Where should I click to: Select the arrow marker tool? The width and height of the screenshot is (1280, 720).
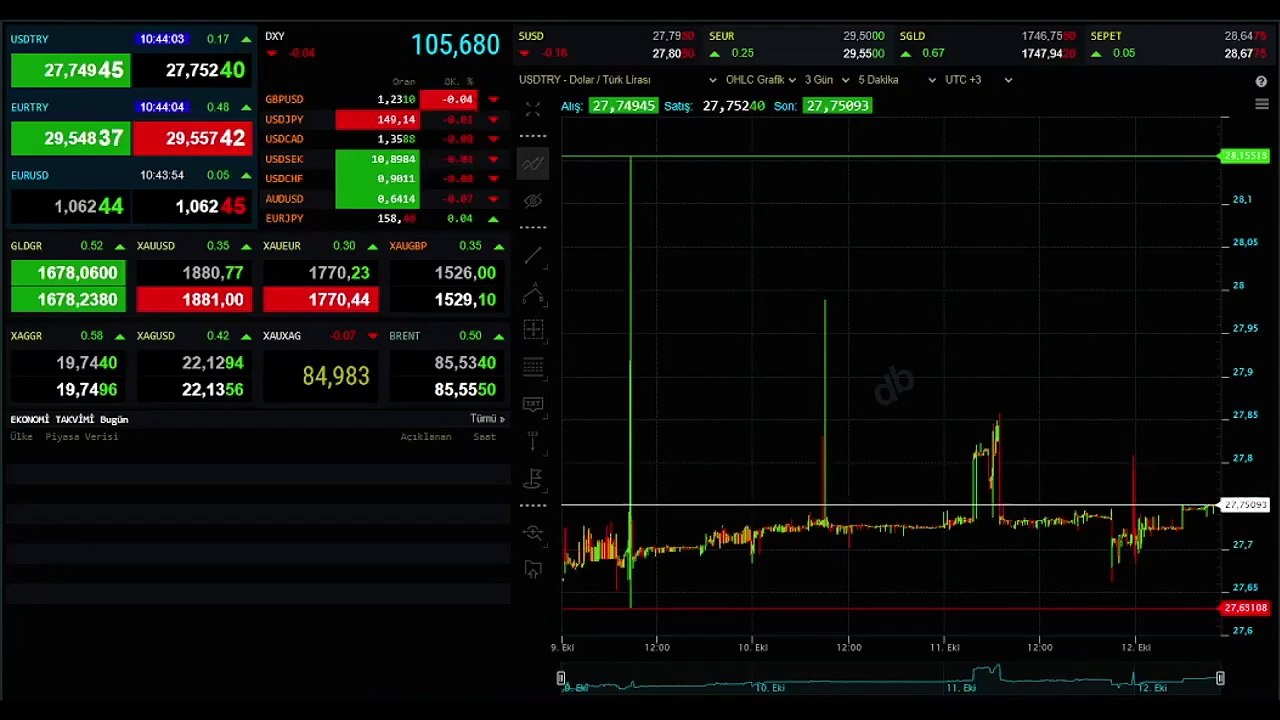coord(533,441)
